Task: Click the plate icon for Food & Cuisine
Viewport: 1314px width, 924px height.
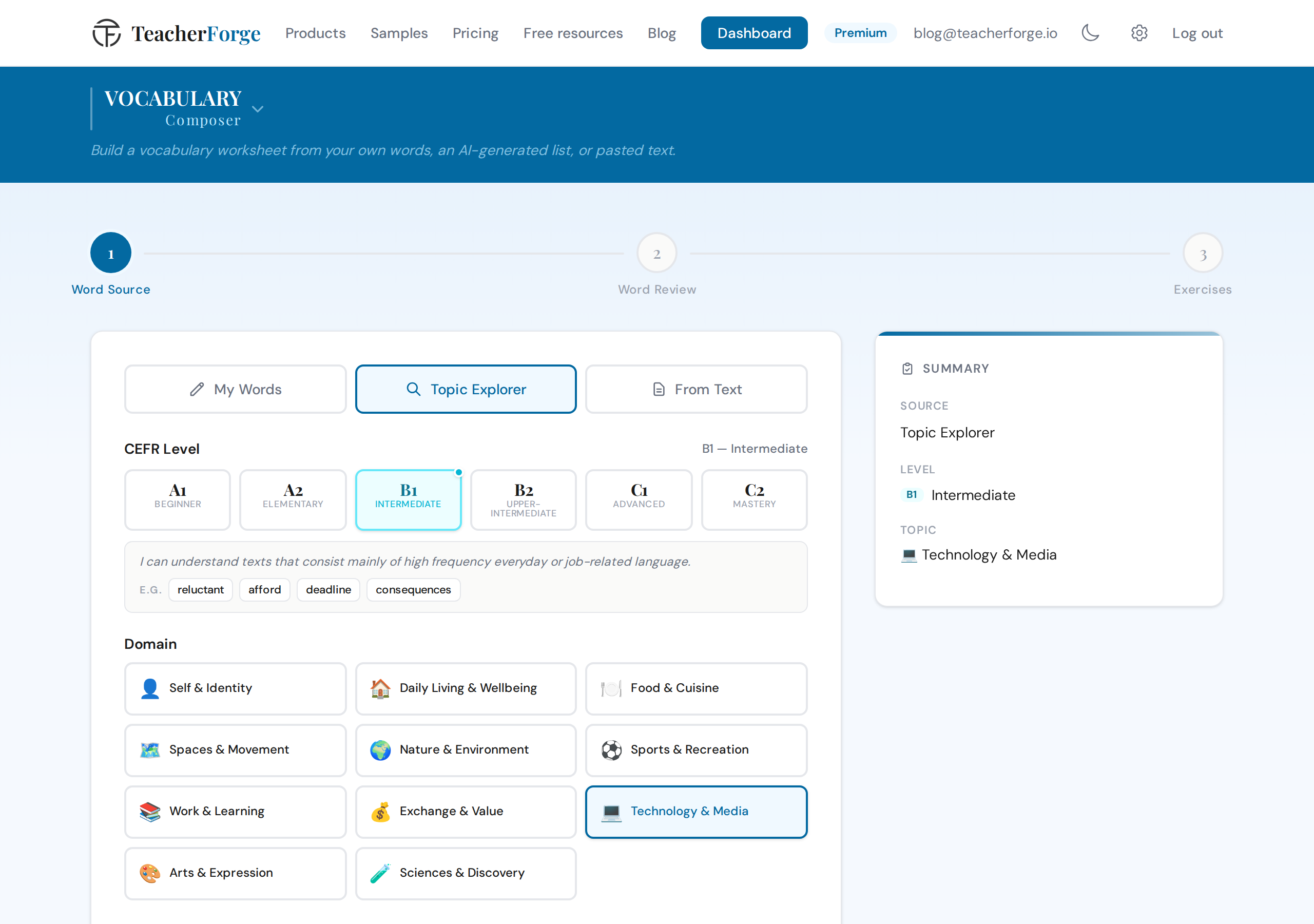Action: pyautogui.click(x=611, y=688)
